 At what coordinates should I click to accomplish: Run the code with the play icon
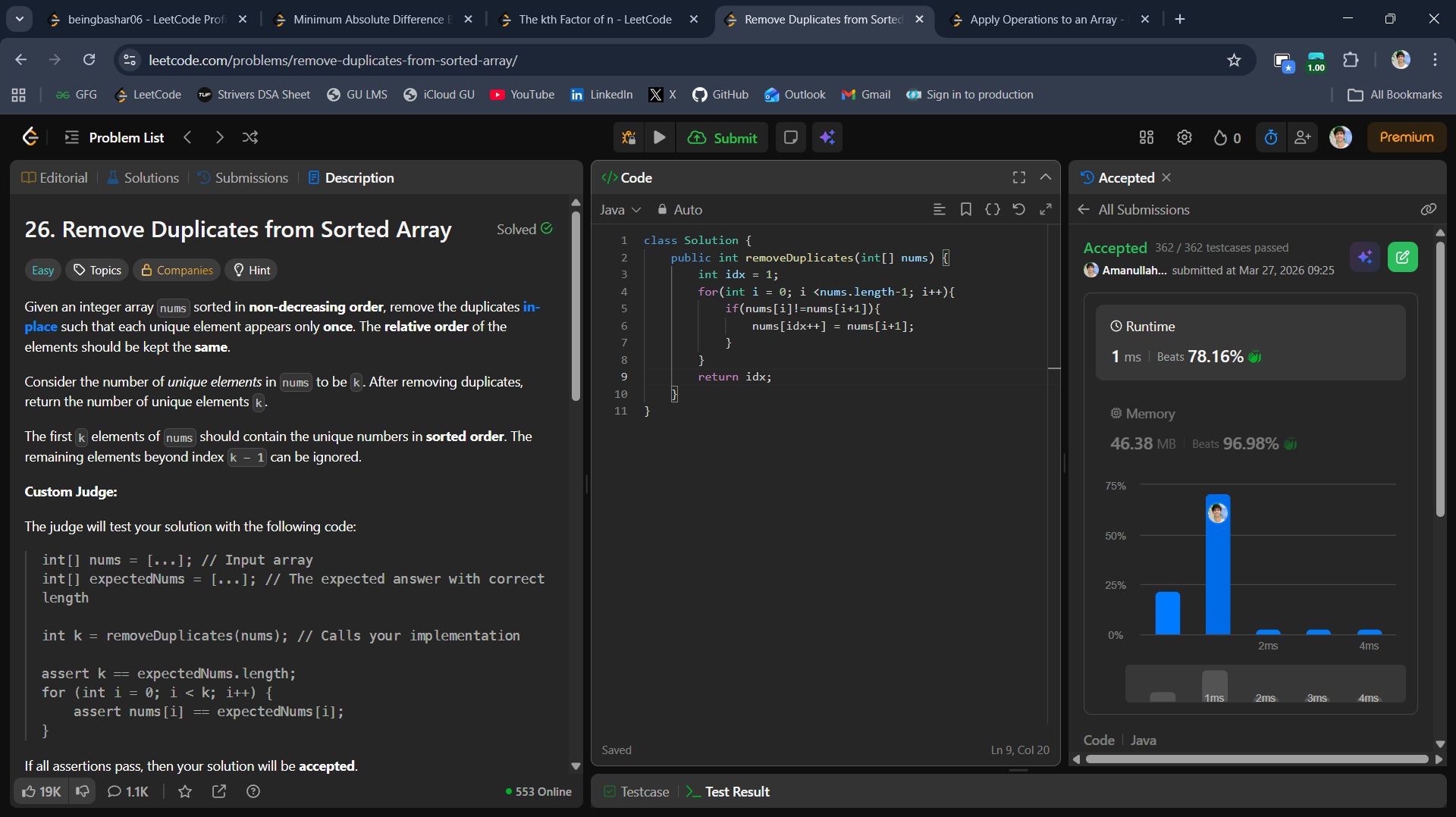659,137
